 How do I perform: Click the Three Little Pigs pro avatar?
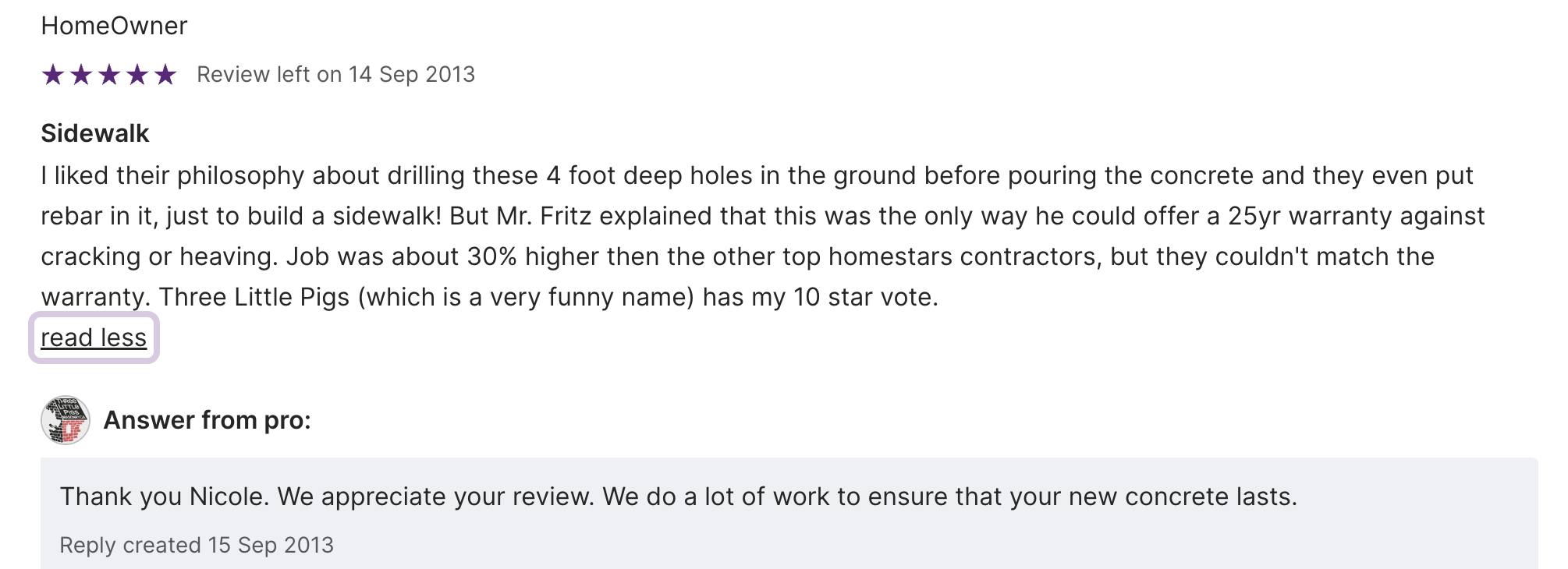point(66,420)
